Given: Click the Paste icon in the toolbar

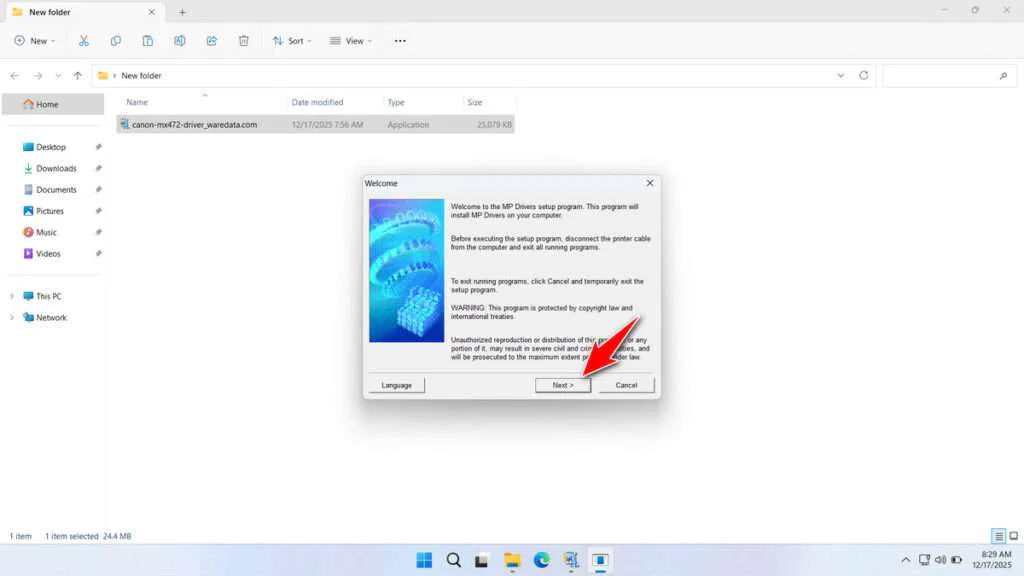Looking at the screenshot, I should [148, 40].
